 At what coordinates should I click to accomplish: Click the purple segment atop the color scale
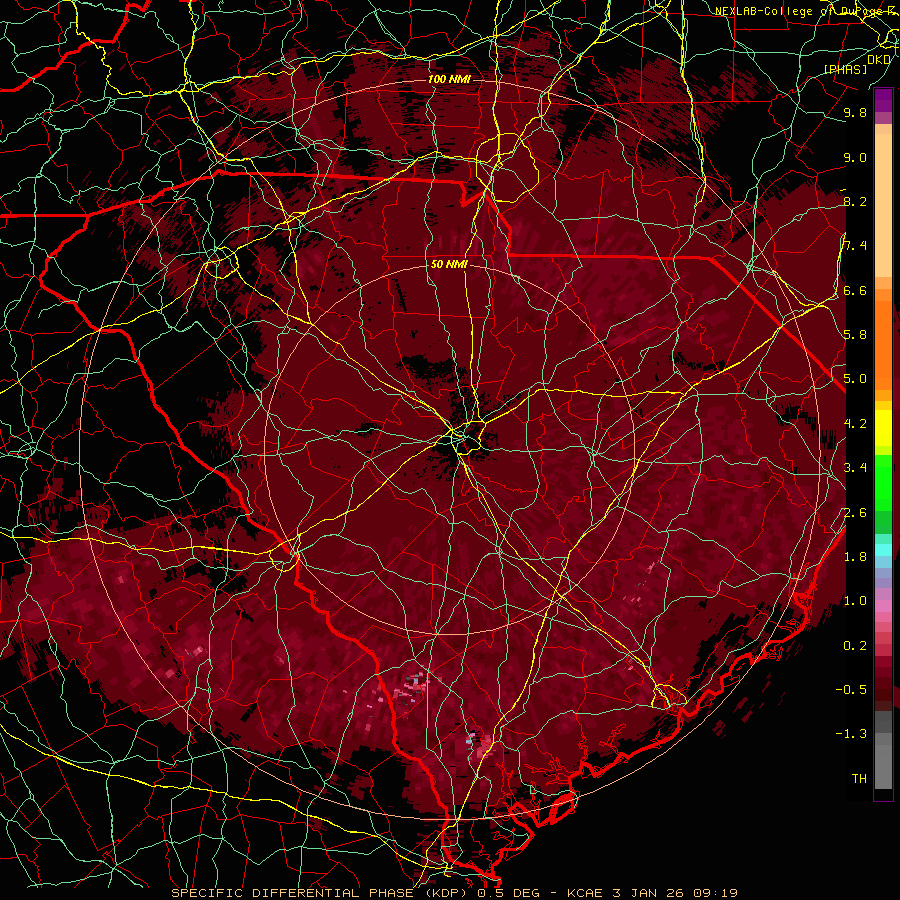(883, 100)
